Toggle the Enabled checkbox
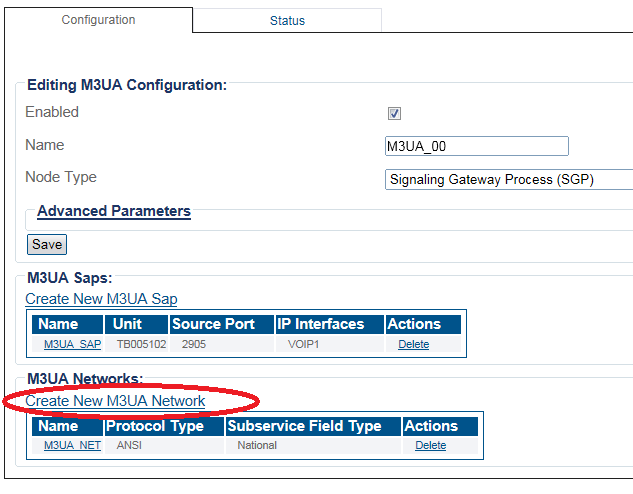Screen dimensions: 633x494 click(394, 113)
